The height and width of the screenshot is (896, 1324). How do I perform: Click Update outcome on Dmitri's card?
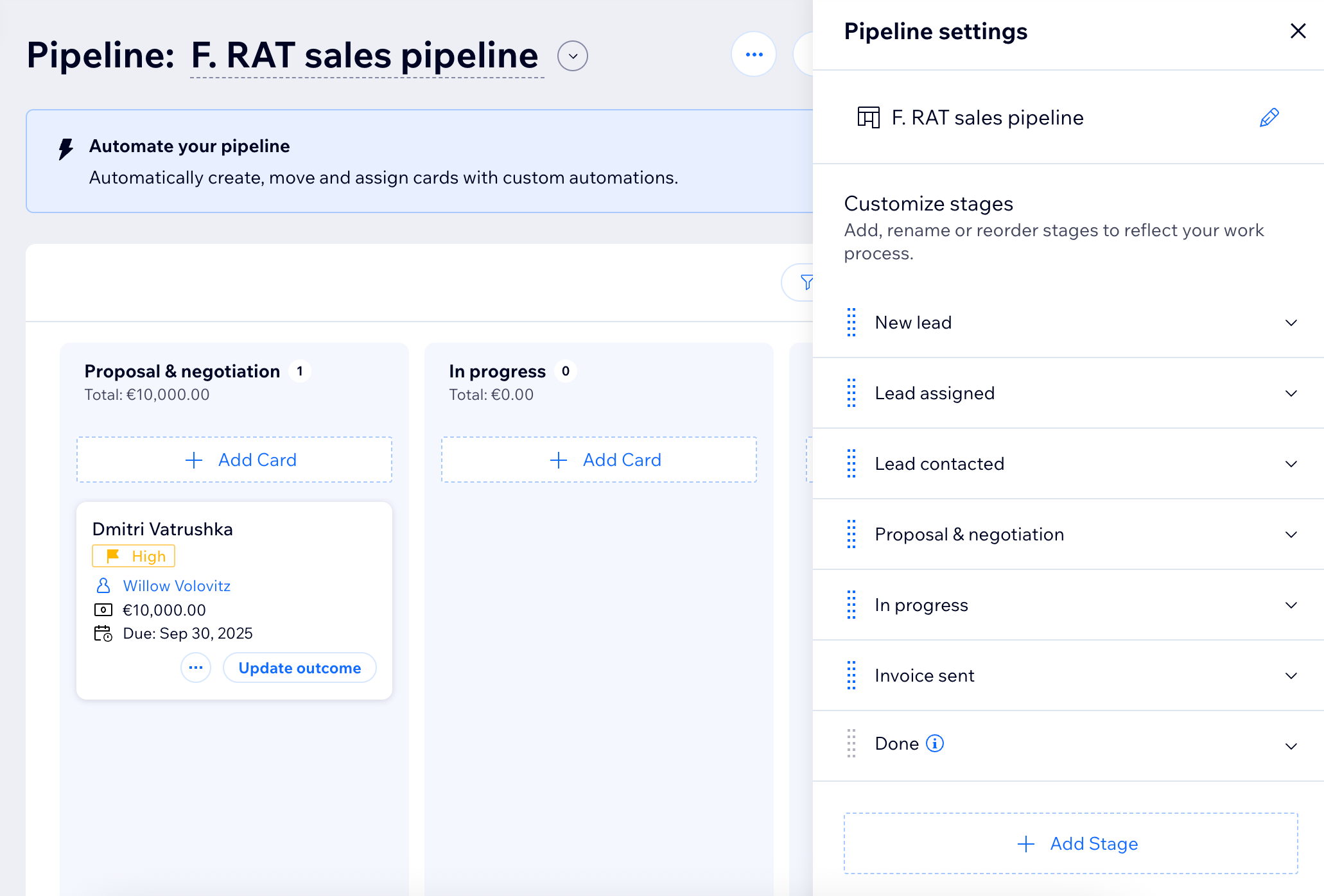(x=299, y=668)
